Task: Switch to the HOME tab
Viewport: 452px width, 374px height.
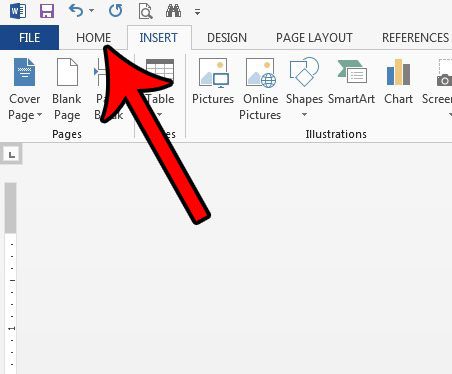Action: 93,38
